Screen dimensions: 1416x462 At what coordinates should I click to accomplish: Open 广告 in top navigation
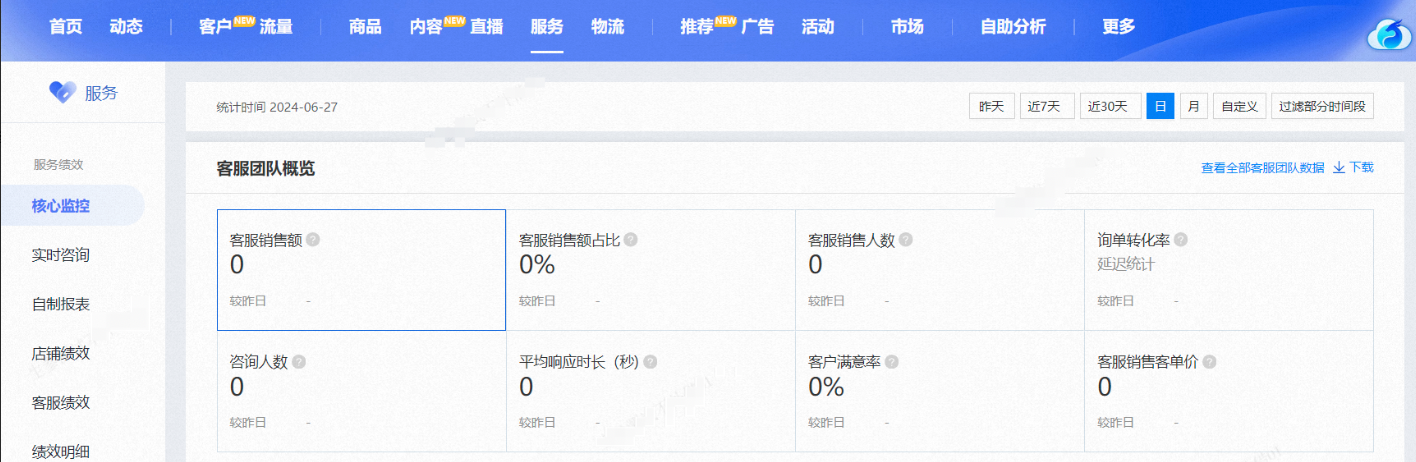[758, 27]
